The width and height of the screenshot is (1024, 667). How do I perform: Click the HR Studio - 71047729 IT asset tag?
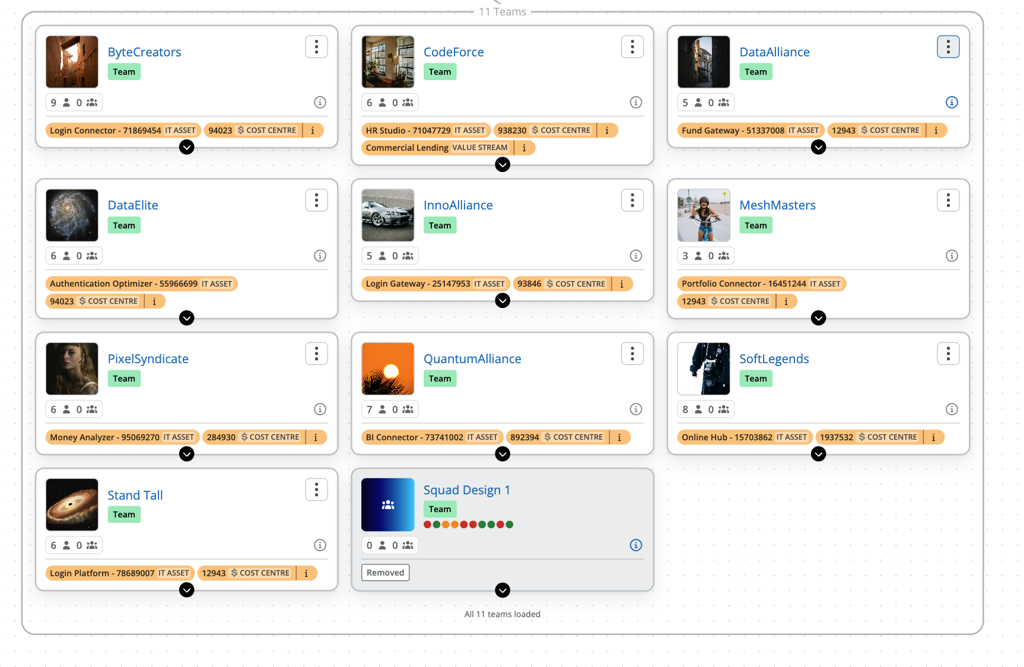tap(425, 130)
